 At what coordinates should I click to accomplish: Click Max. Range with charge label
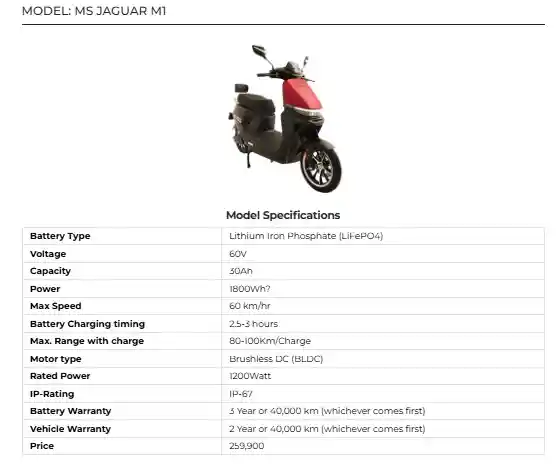point(87,341)
